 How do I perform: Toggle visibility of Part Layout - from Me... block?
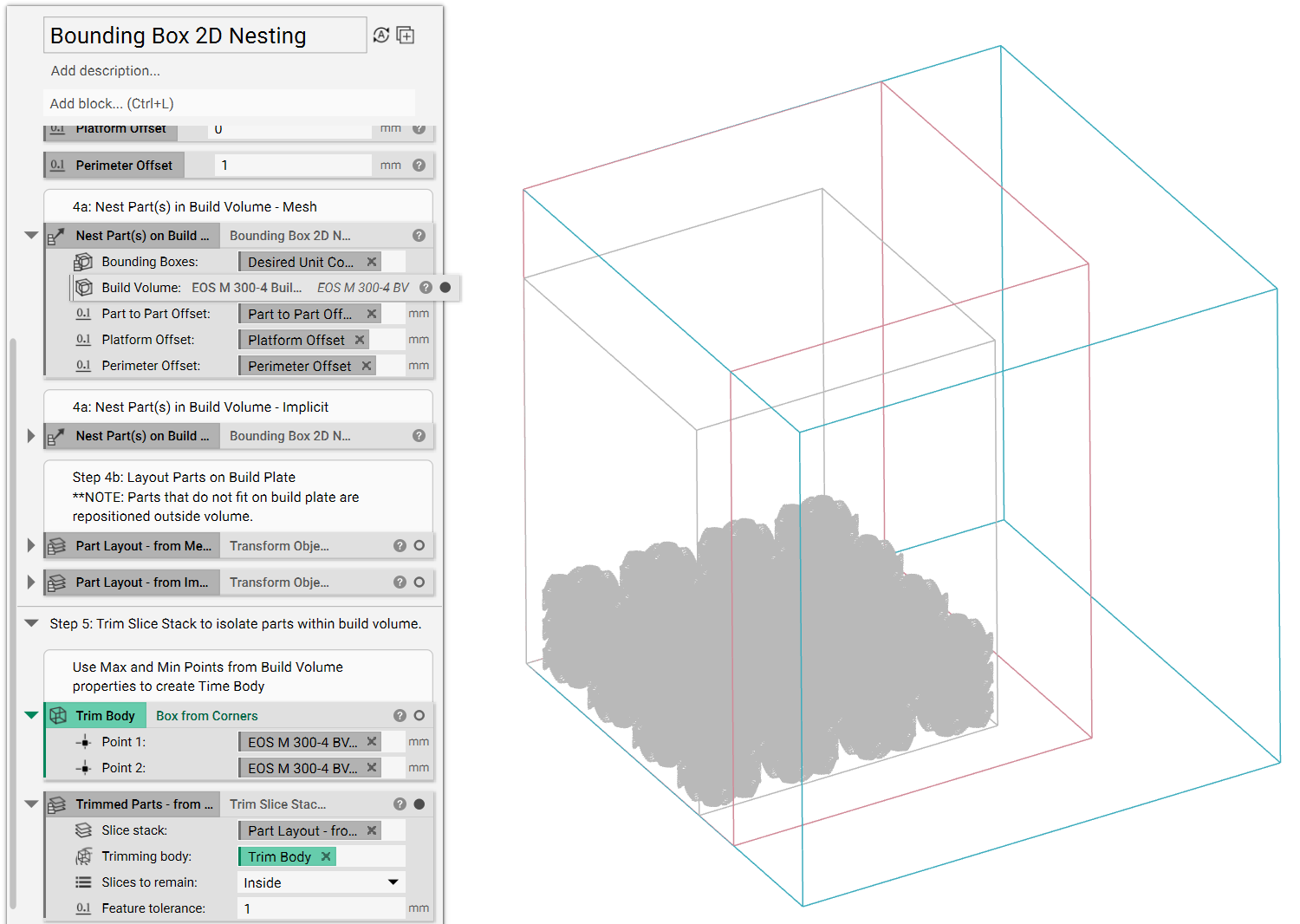[419, 545]
